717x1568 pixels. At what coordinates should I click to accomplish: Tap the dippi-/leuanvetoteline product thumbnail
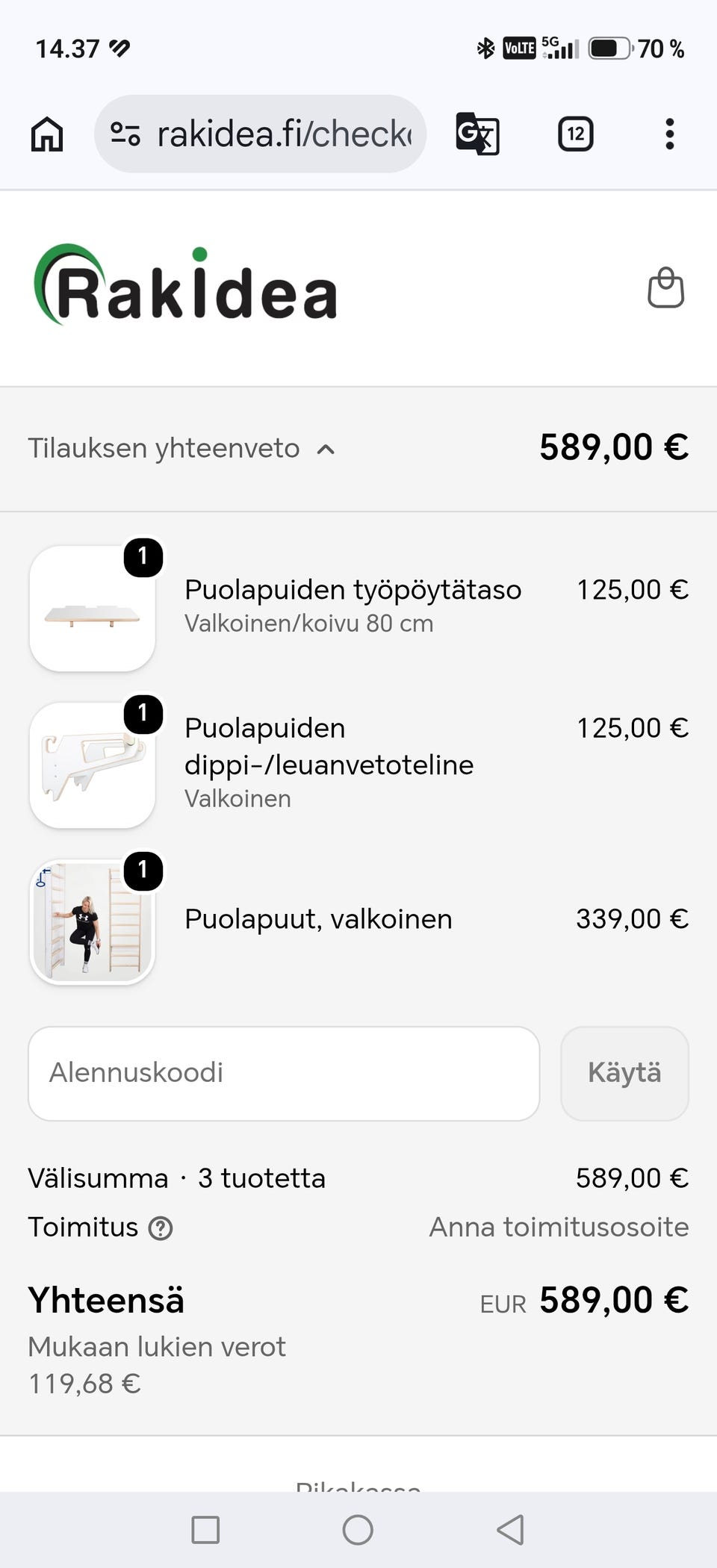click(x=93, y=765)
